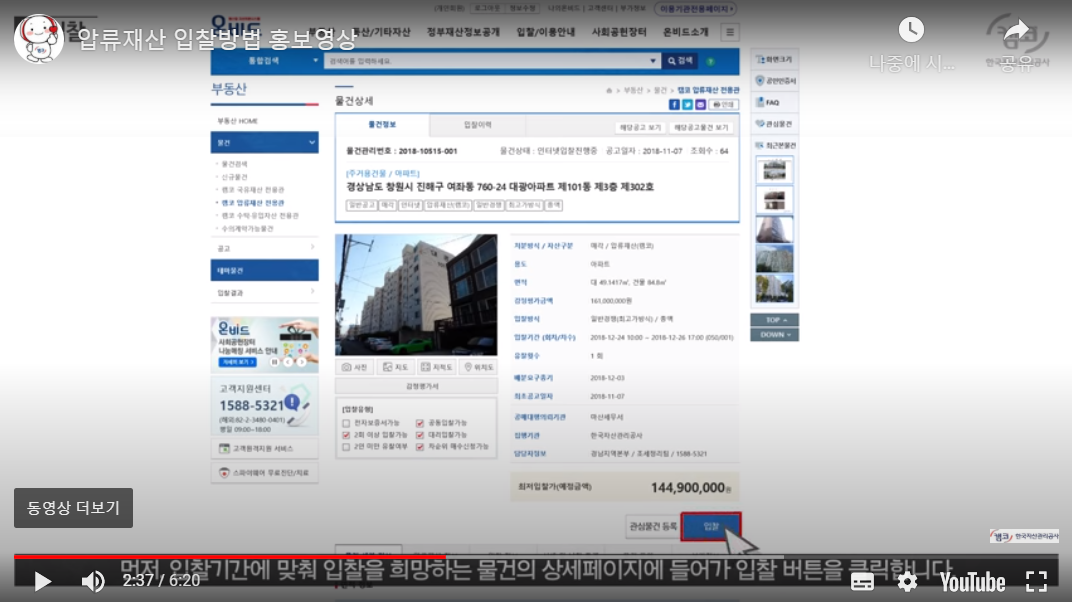Image resolution: width=1072 pixels, height=602 pixels.
Task: Collapse the 물건 sidebar section
Action: (x=264, y=142)
